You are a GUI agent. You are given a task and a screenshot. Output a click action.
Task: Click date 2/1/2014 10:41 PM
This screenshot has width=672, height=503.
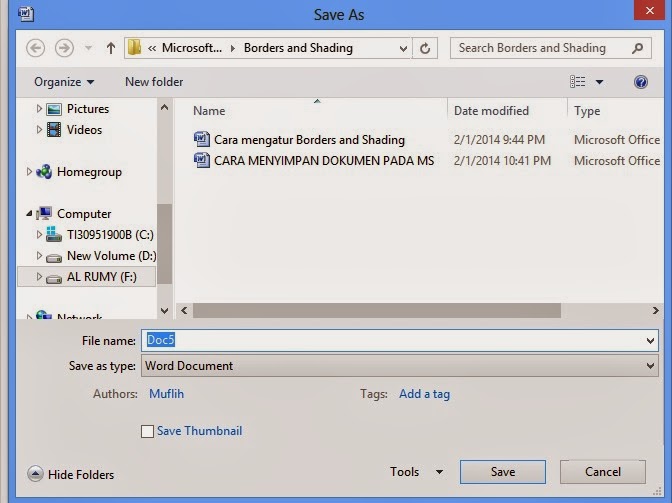pos(502,161)
